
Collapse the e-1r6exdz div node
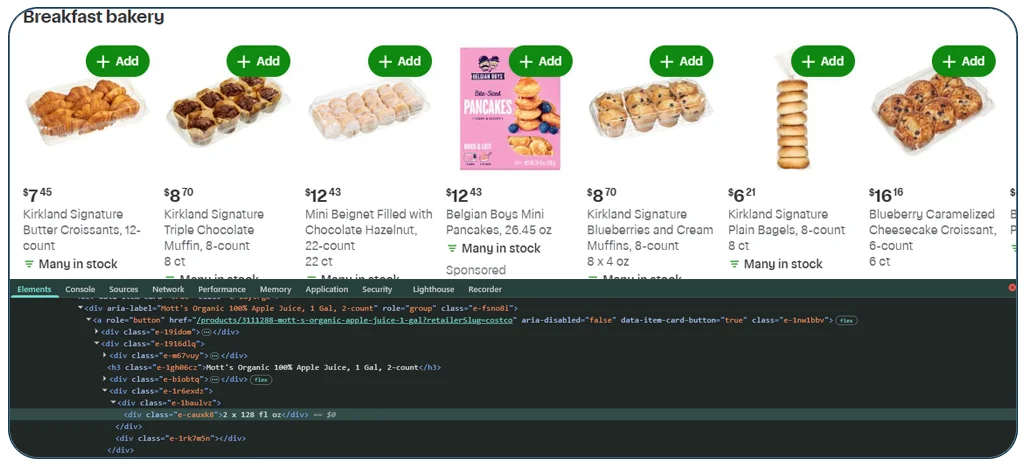104,391
